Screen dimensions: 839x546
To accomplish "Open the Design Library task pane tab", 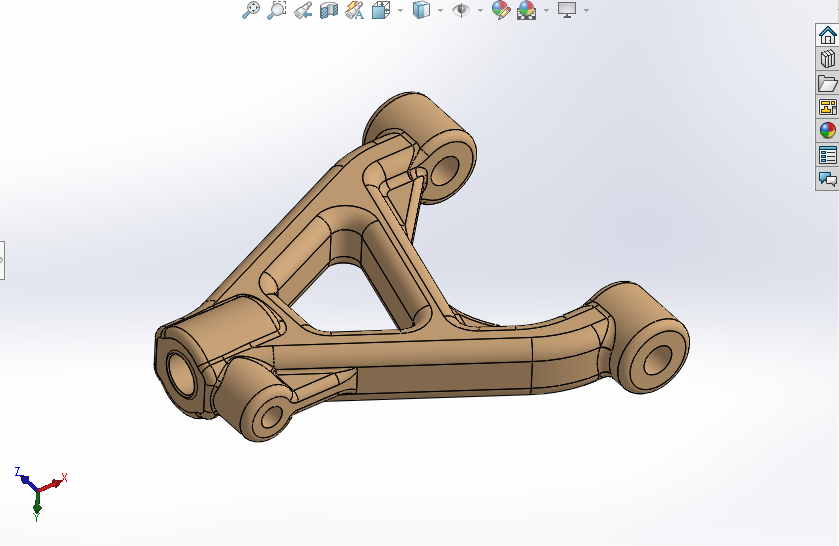I will pos(827,59).
